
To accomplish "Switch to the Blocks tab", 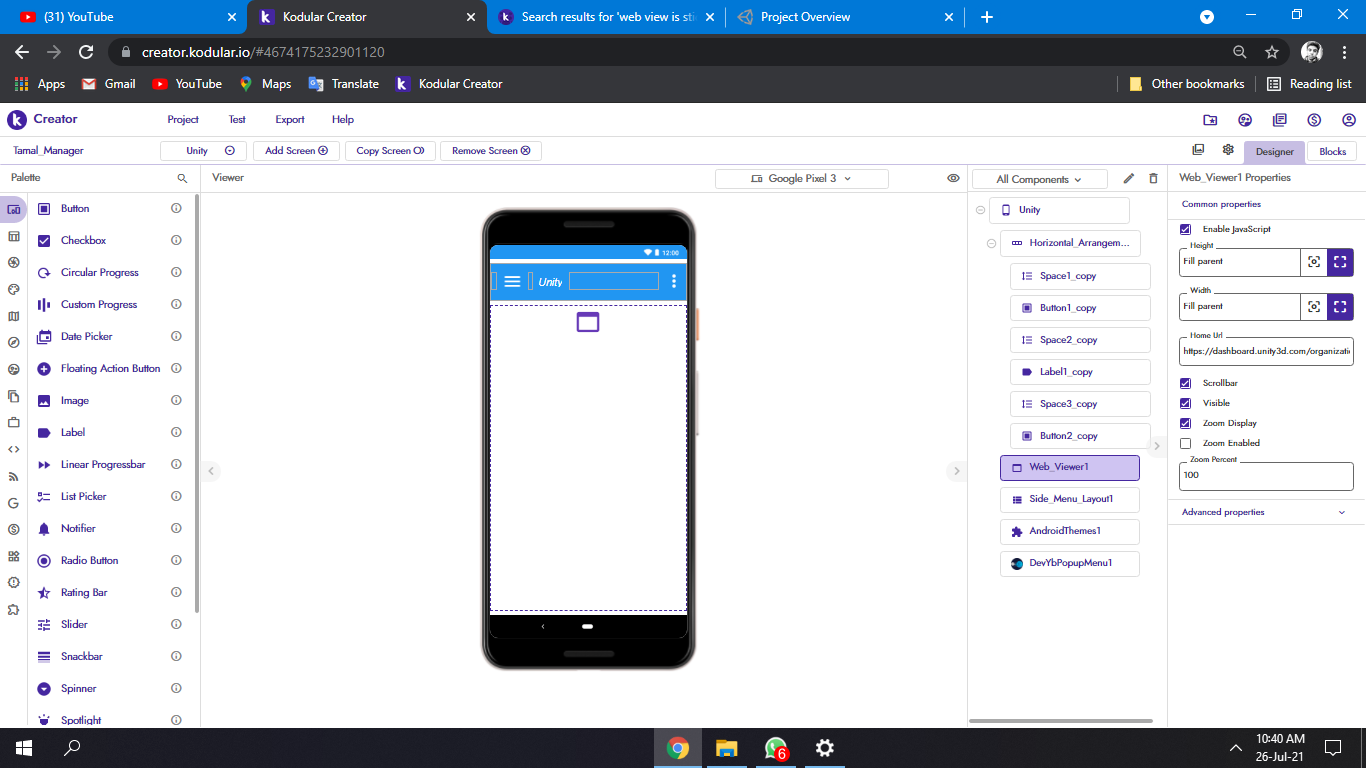I will click(1332, 152).
